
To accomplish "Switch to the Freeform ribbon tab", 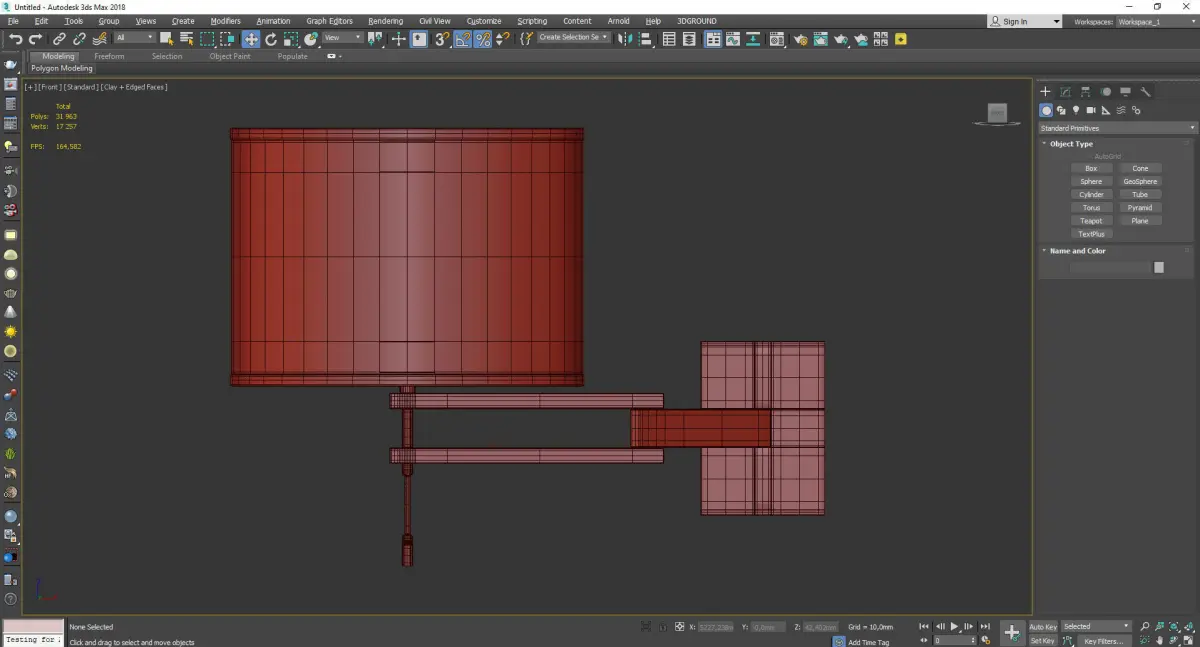I will click(x=109, y=56).
